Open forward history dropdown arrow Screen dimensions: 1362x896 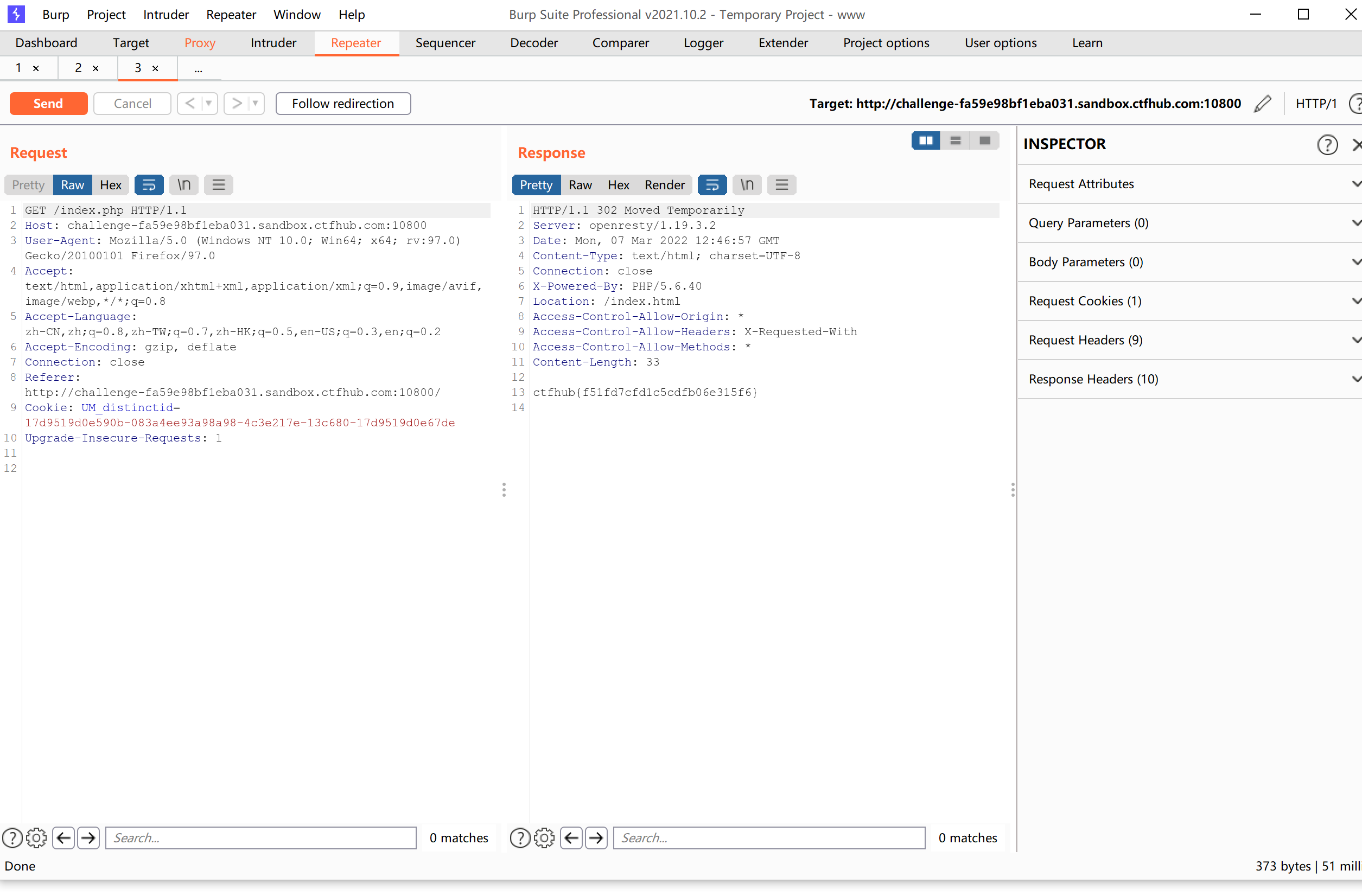pyautogui.click(x=256, y=104)
